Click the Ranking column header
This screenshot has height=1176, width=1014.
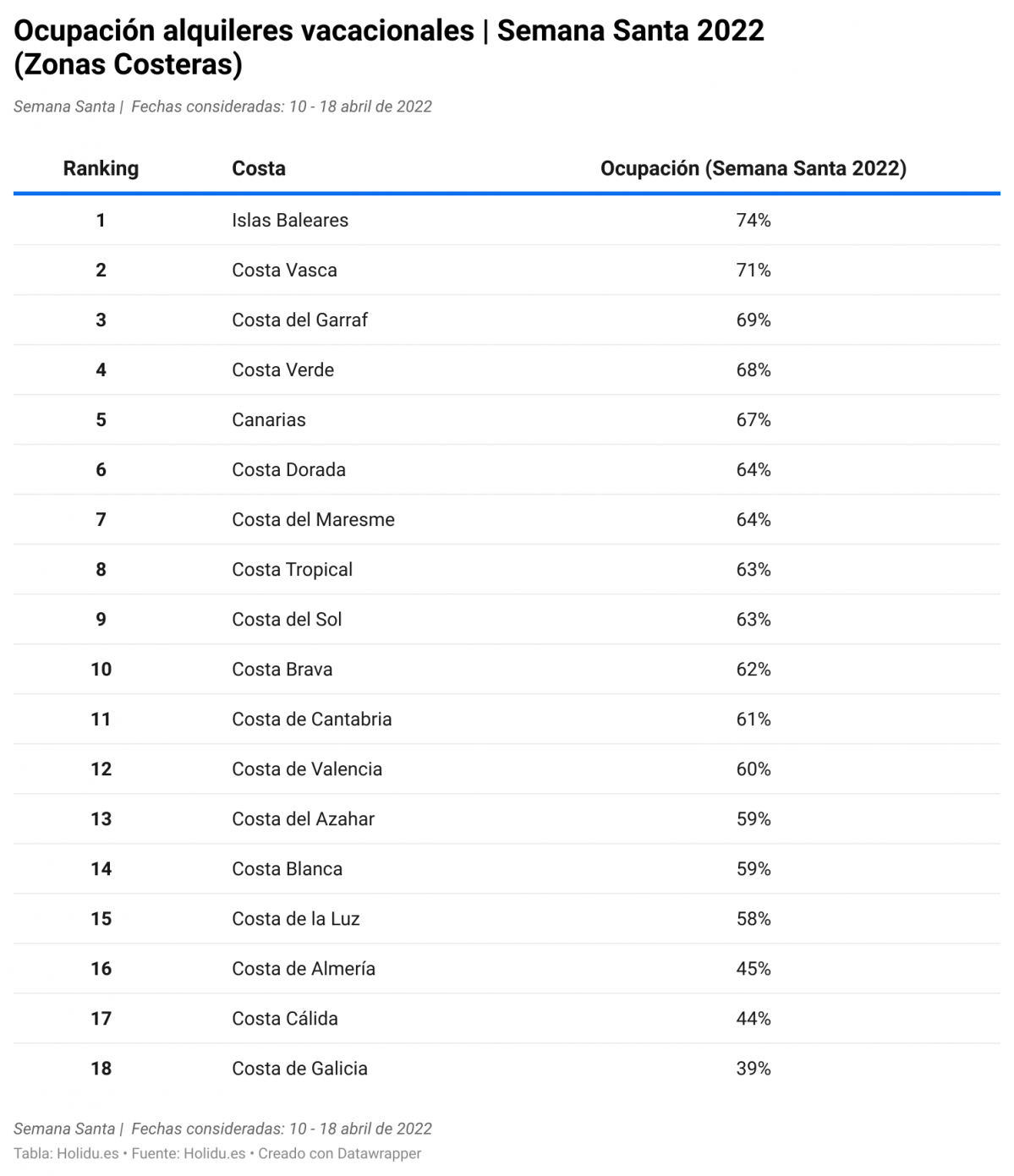[x=101, y=168]
